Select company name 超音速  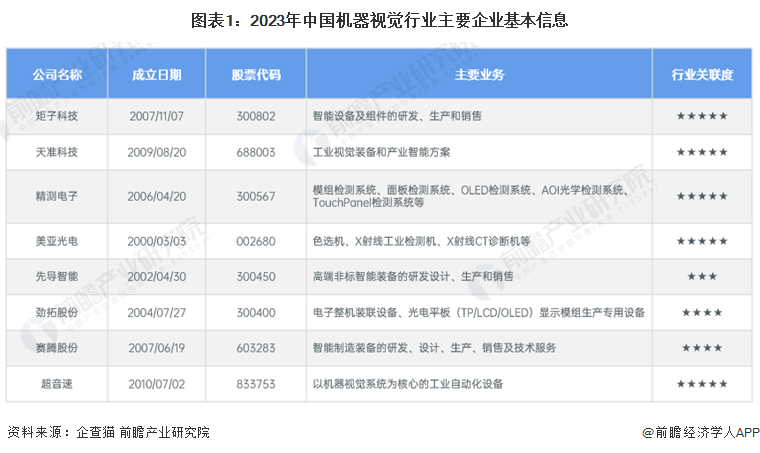[x=57, y=384]
